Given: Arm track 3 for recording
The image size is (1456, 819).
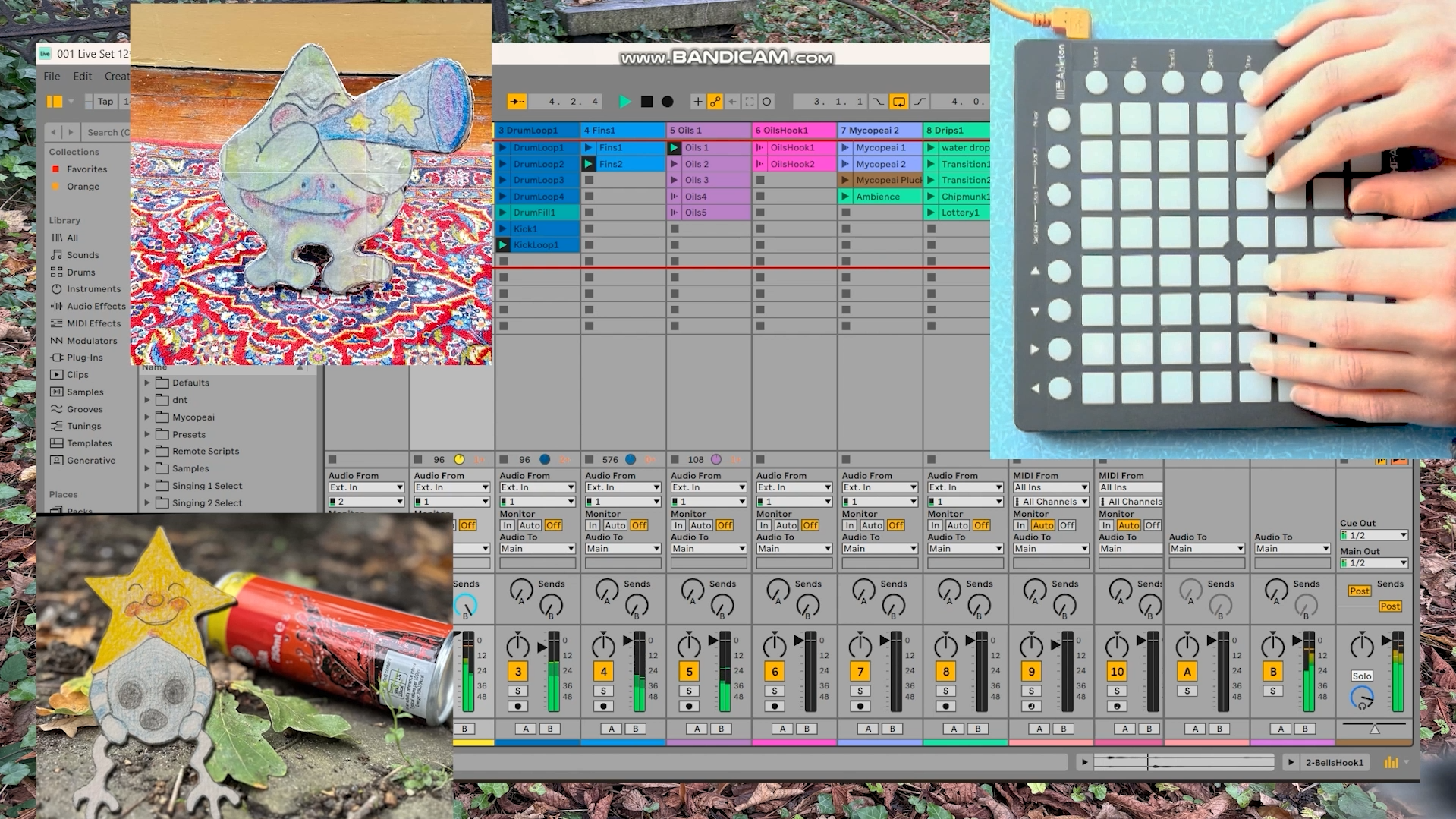Looking at the screenshot, I should (518, 707).
